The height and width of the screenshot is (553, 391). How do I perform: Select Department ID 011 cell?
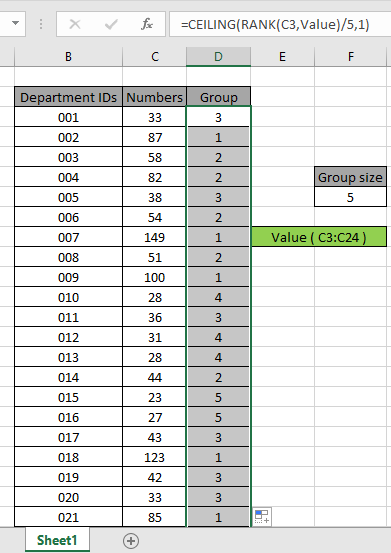click(68, 317)
